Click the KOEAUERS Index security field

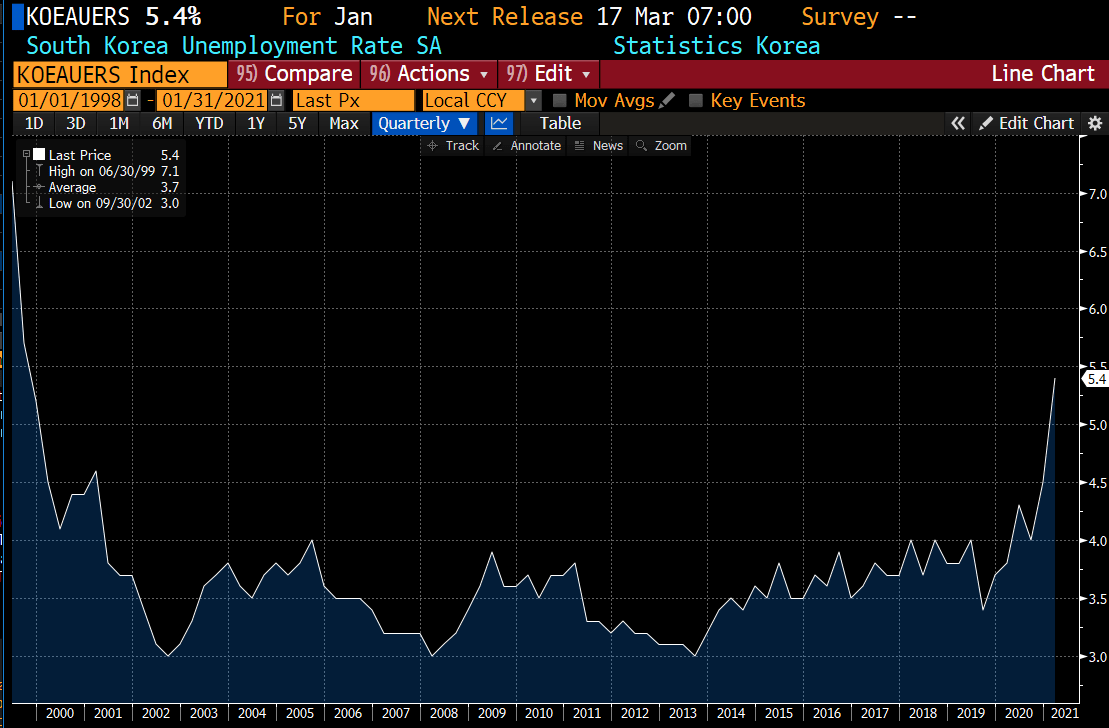pos(120,74)
